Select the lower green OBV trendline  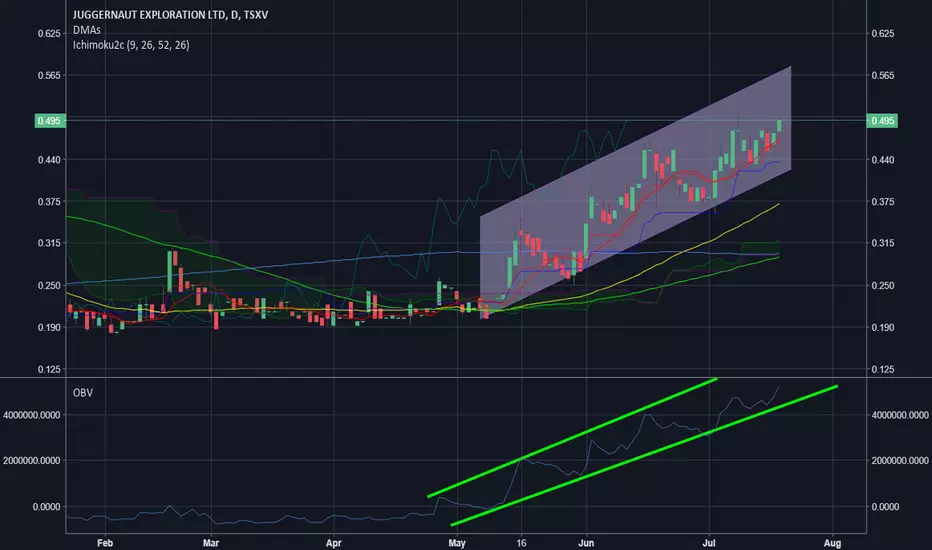pos(644,455)
